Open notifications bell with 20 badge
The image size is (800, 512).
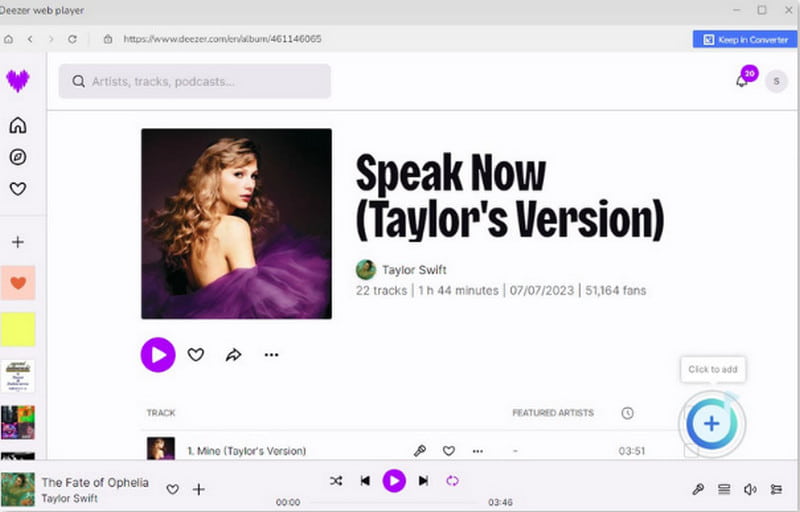[742, 81]
